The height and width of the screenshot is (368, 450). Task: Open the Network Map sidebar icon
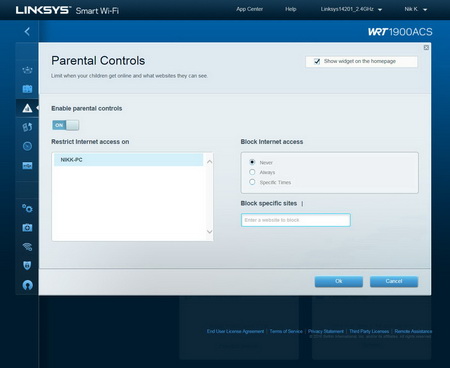27,70
